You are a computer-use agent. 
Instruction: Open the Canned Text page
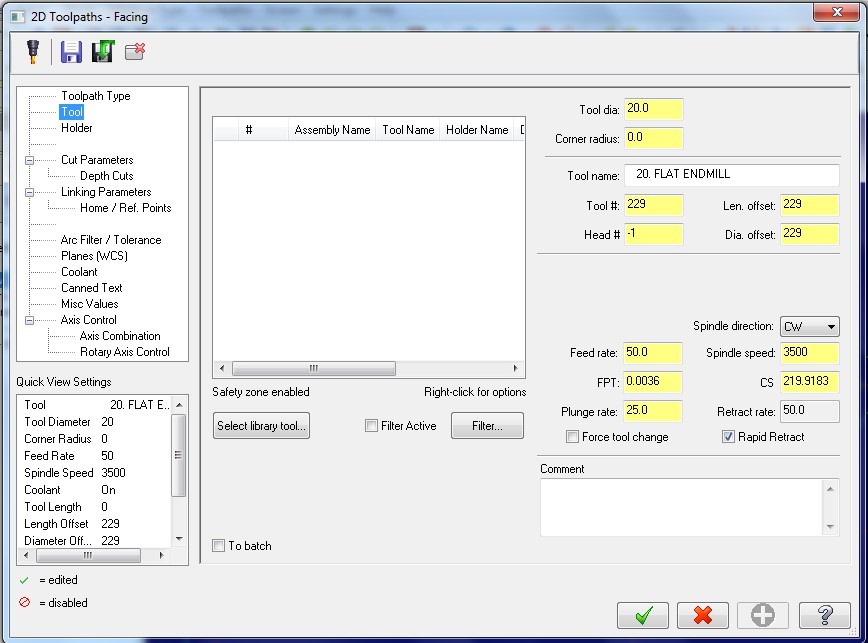91,288
